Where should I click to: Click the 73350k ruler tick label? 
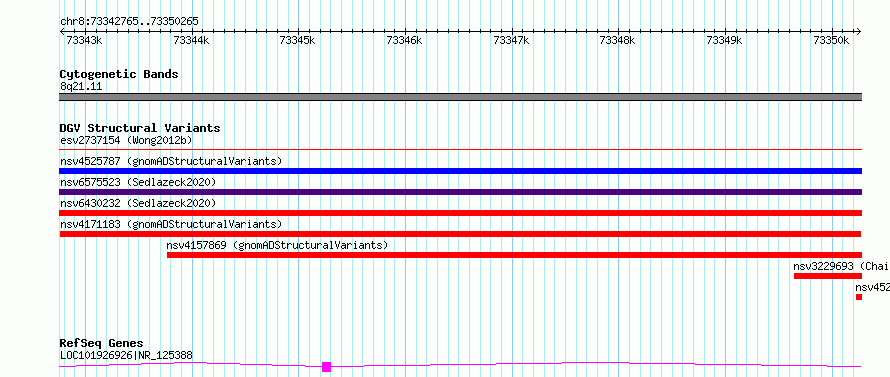[x=832, y=40]
